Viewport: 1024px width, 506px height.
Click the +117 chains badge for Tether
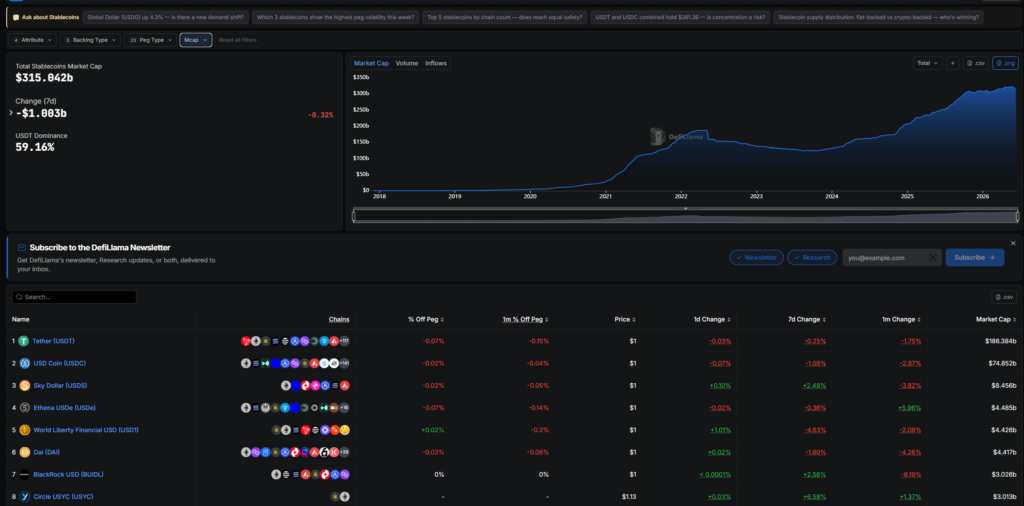pos(344,341)
